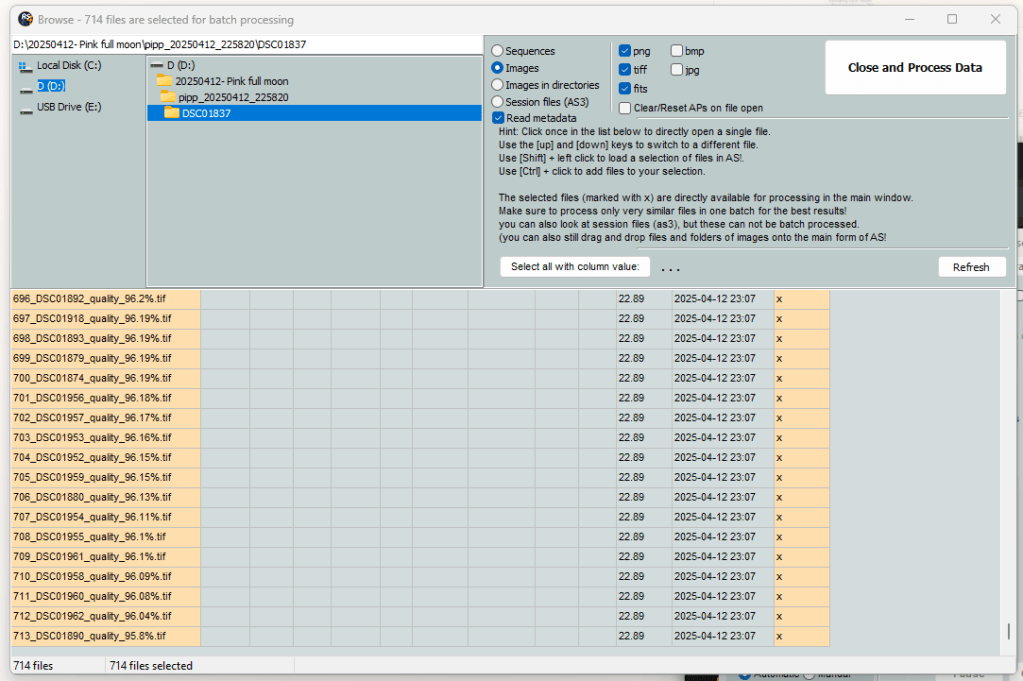Select the Sequences radio button
Viewport: 1023px width, 681px height.
click(497, 51)
